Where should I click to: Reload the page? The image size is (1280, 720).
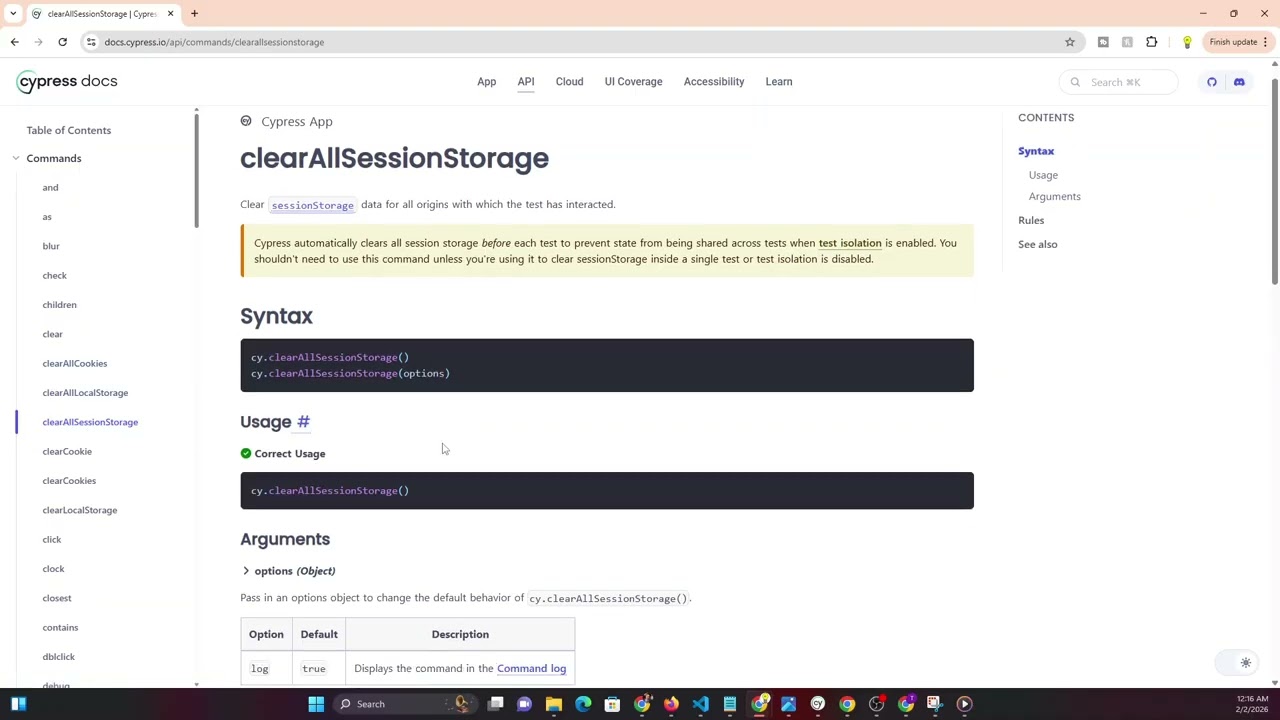tap(62, 42)
